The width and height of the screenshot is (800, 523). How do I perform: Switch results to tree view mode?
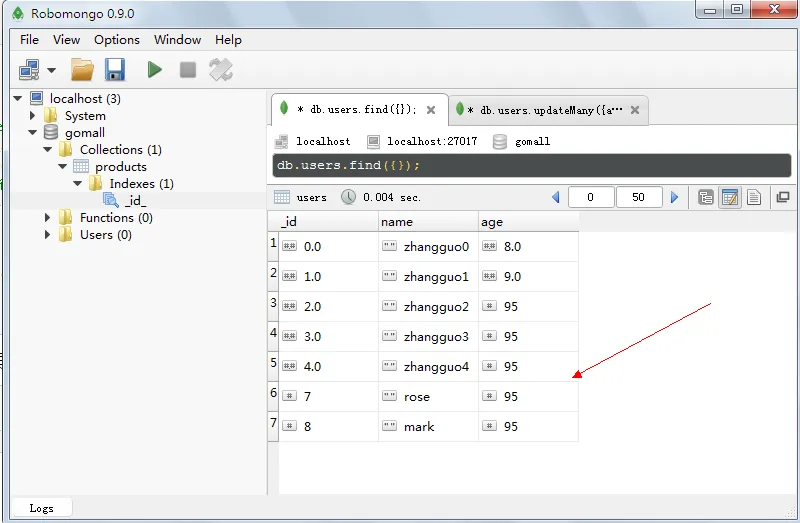[x=706, y=197]
